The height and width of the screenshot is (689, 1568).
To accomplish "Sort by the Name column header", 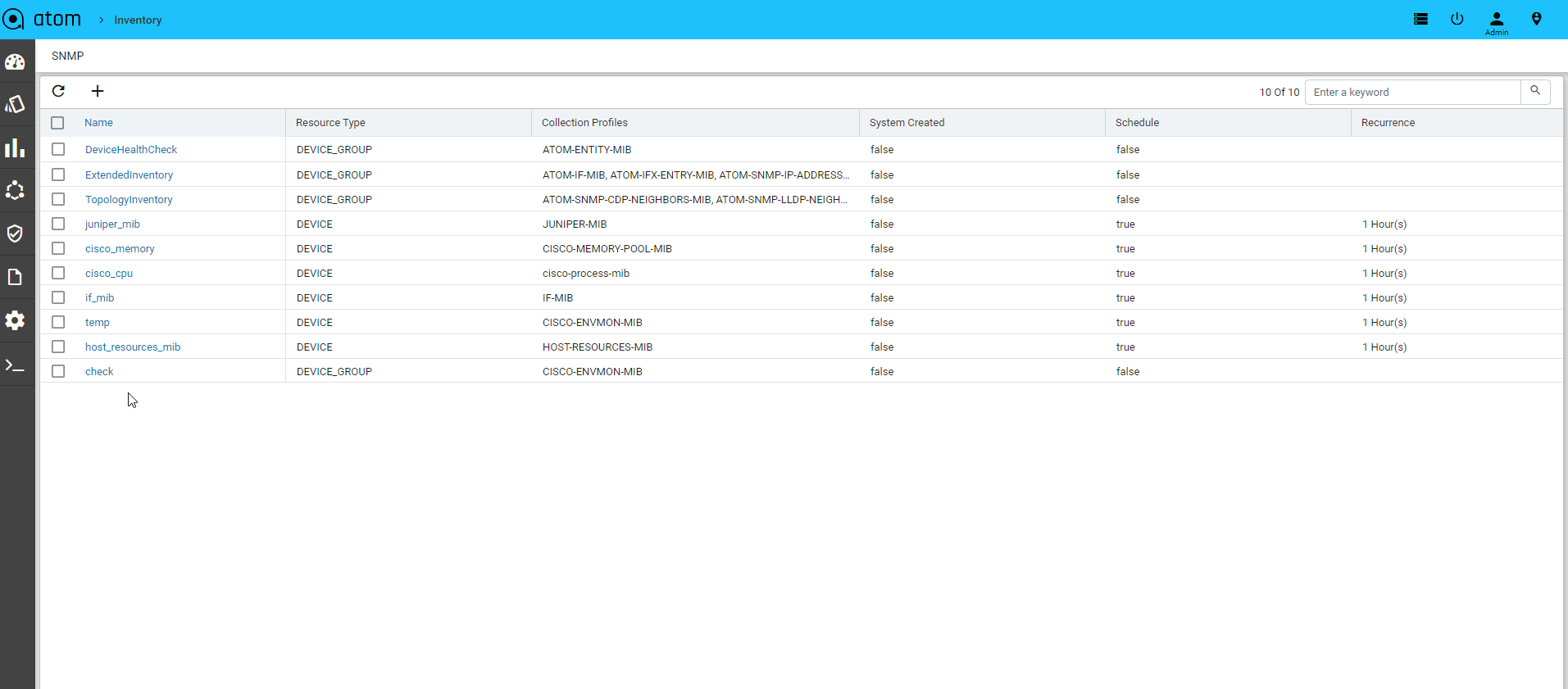I will [x=98, y=123].
